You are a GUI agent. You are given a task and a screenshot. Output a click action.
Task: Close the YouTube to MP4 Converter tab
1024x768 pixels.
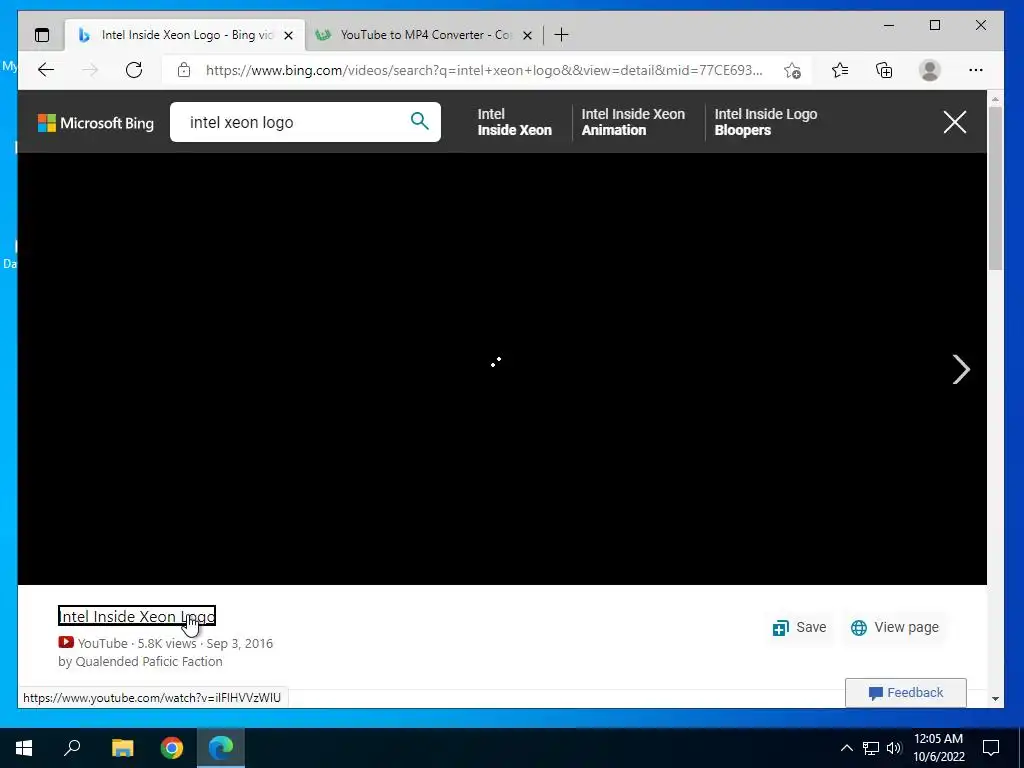(527, 35)
